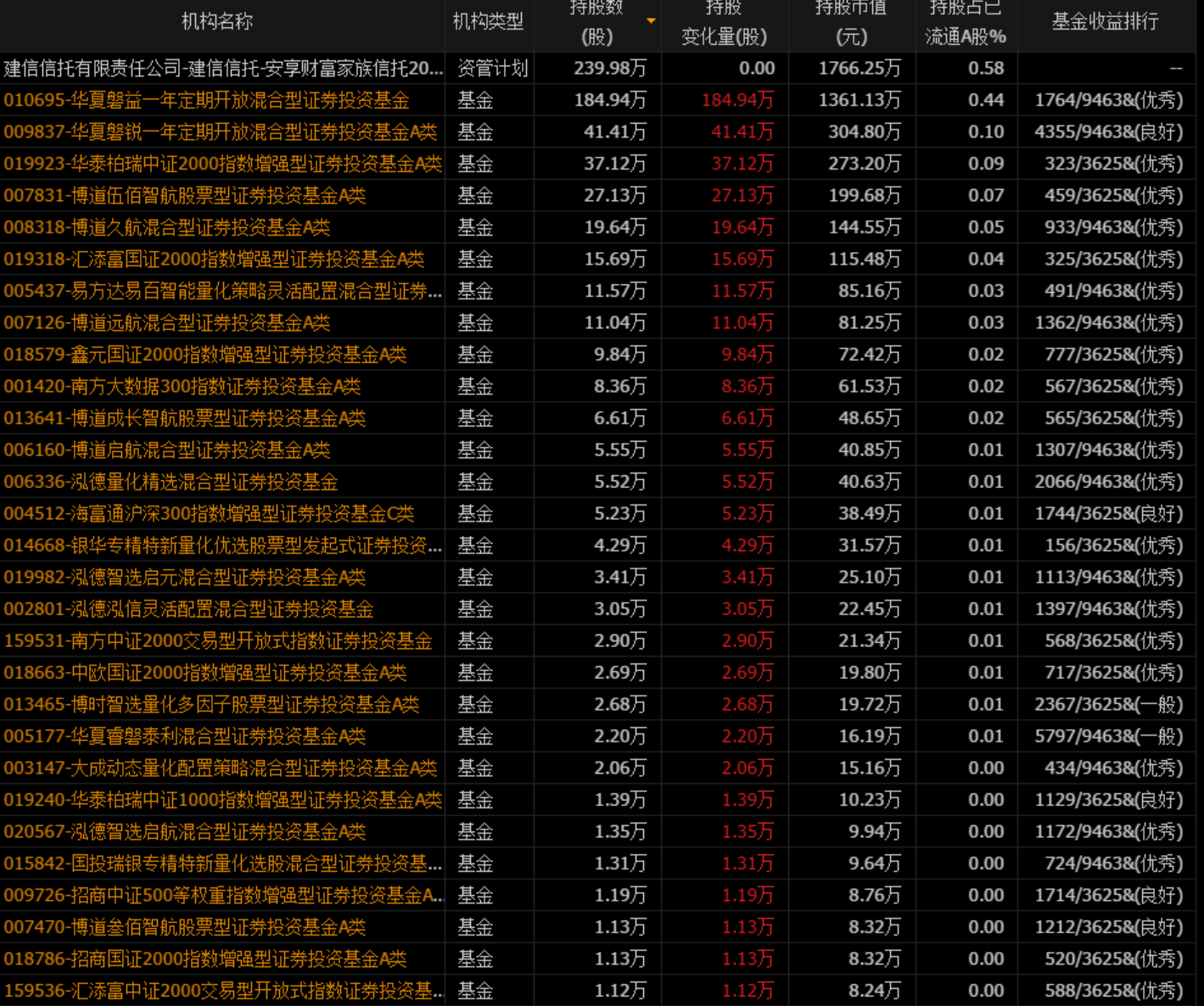Open fund 014668-银华专精特新量化优选

coord(223,545)
